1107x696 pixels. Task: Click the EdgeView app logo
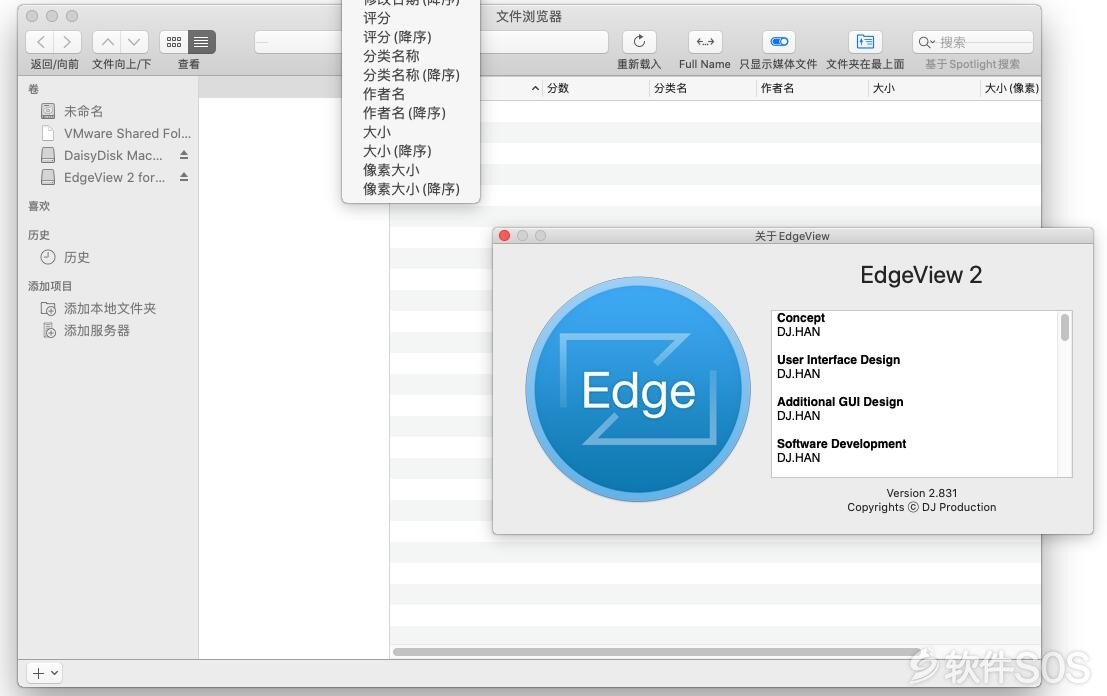pos(638,389)
